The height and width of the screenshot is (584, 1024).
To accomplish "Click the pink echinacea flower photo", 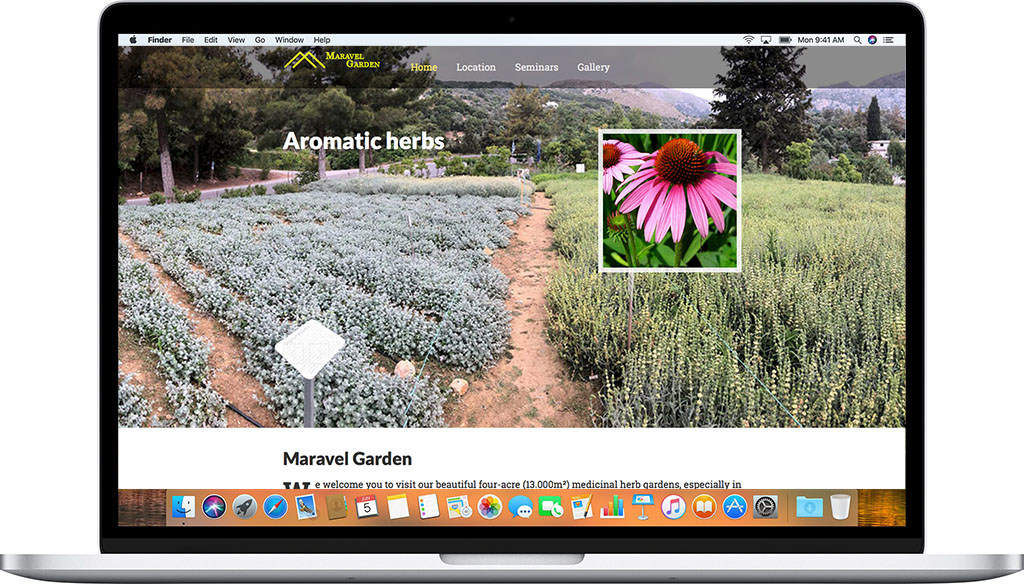I will tap(670, 201).
